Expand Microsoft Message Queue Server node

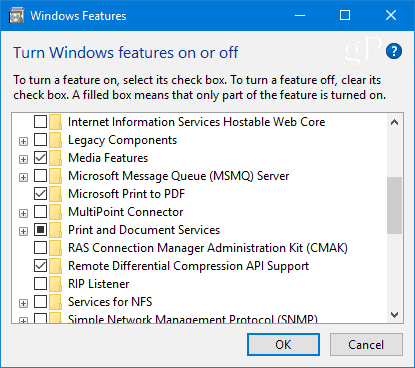click(x=23, y=178)
